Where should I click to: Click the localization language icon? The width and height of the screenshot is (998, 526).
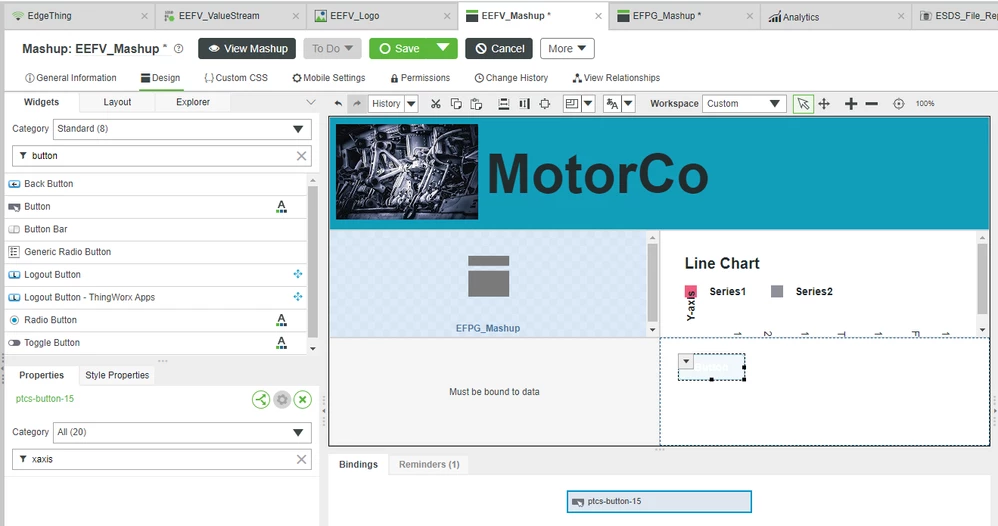[x=612, y=103]
